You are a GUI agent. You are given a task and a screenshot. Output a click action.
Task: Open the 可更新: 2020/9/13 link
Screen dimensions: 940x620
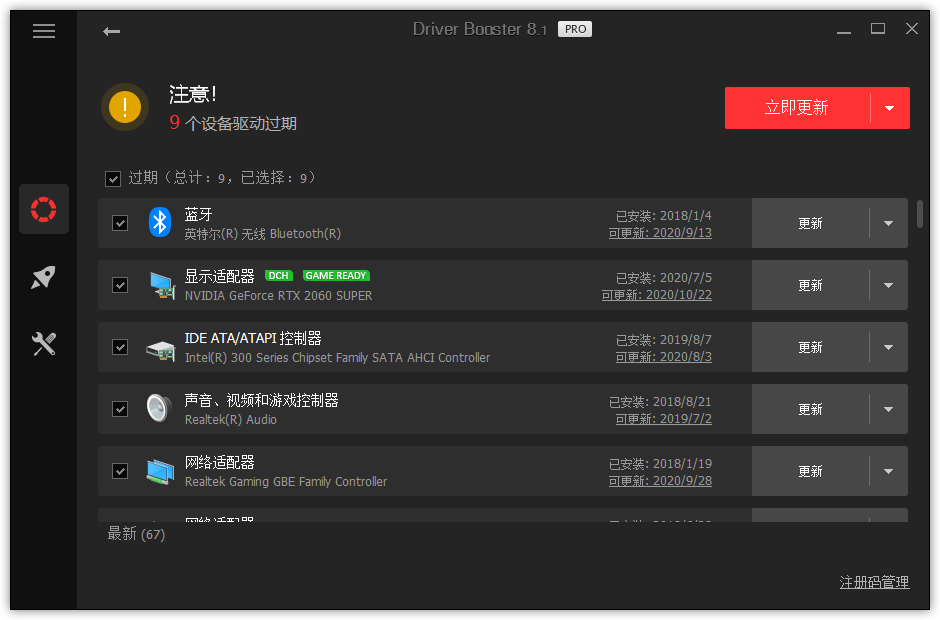click(660, 233)
